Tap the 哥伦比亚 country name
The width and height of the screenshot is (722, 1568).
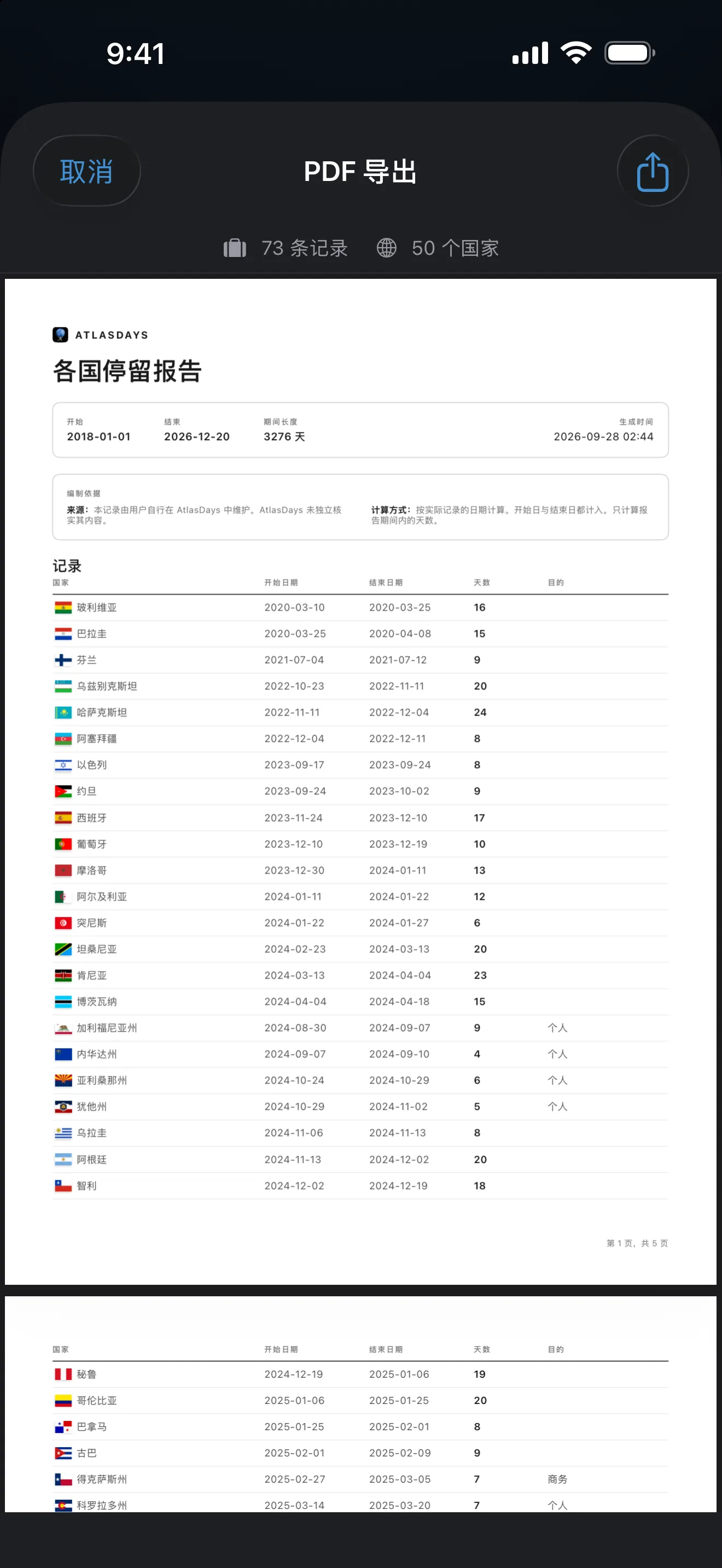[97, 1401]
